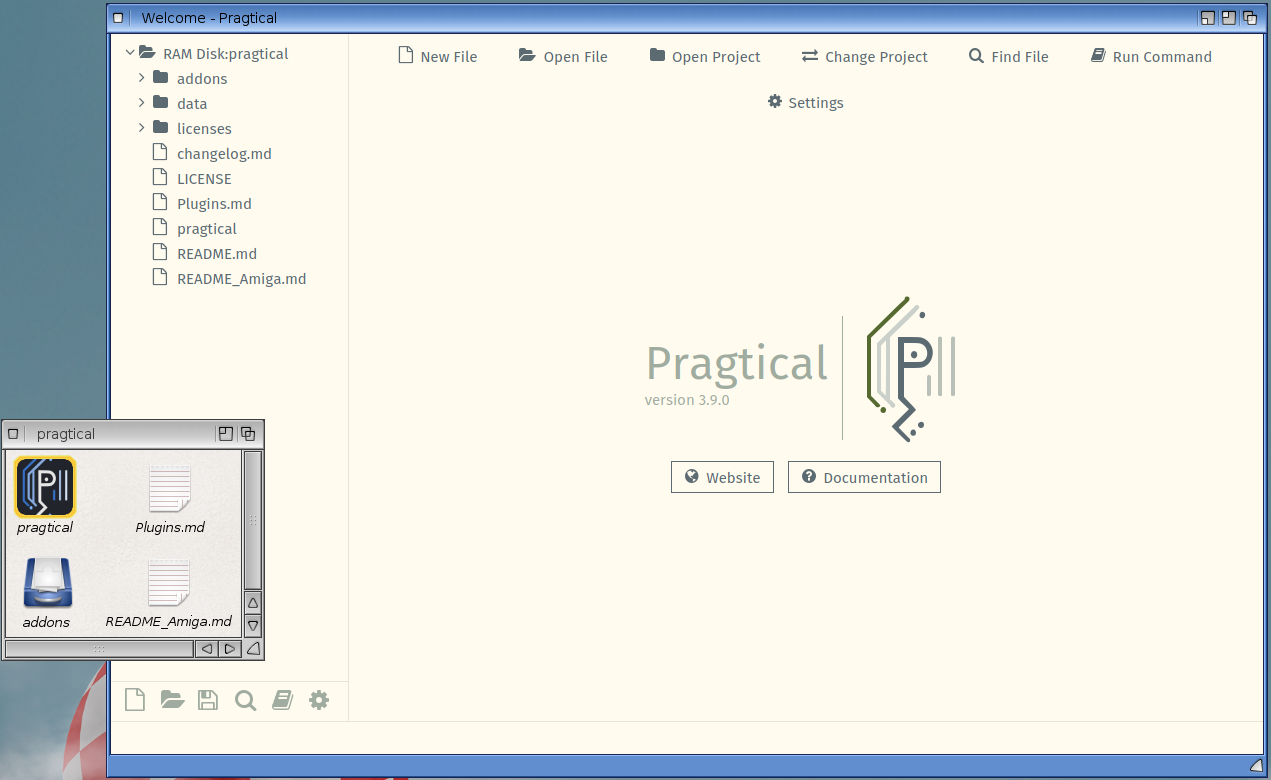The height and width of the screenshot is (780, 1271).
Task: Click the vertical scrollbar in pragtical window
Action: point(253,520)
